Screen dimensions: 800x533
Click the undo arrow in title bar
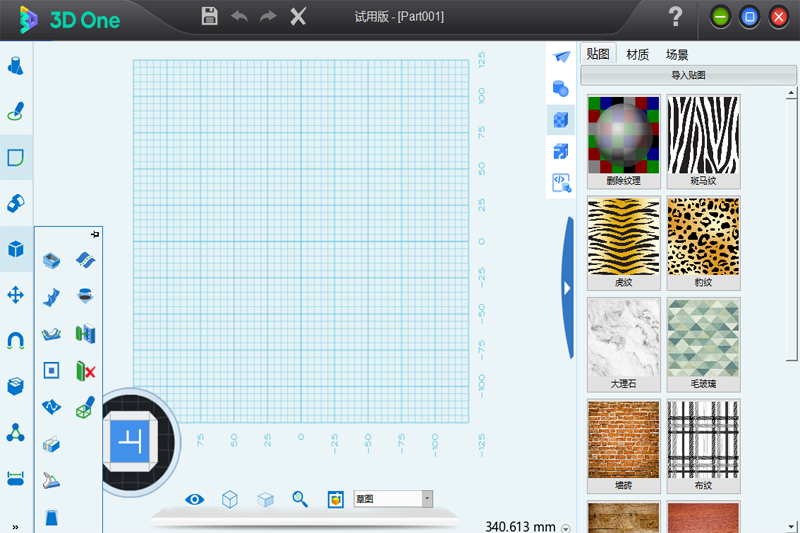coord(239,16)
